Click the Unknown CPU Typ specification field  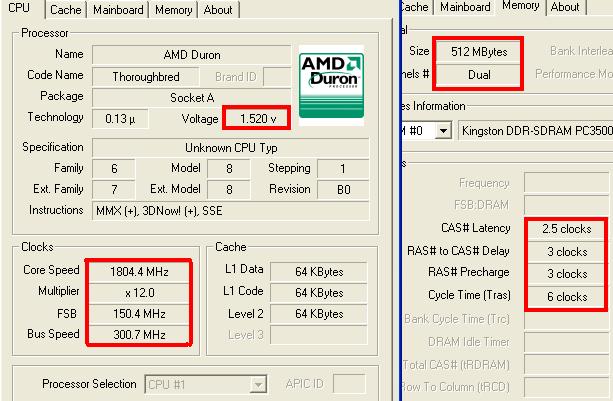coord(231,148)
